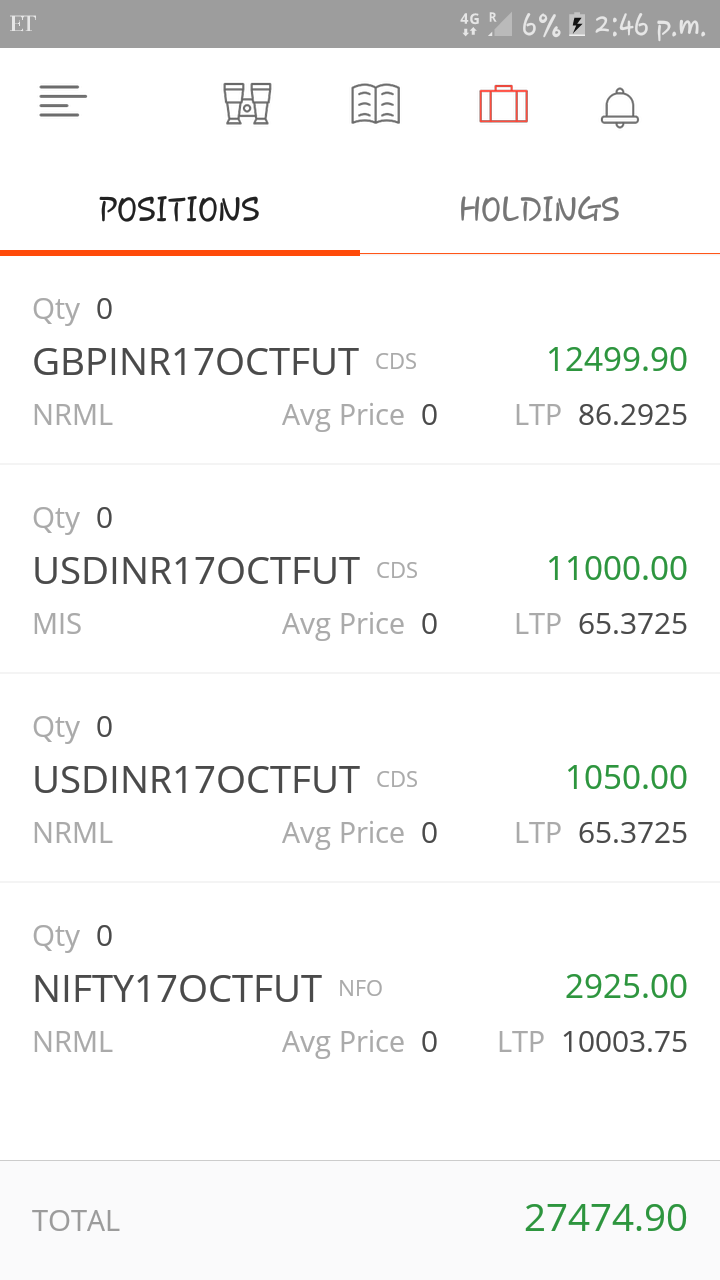Open the watchlist binoculars icon
This screenshot has width=720, height=1280.
tap(247, 104)
